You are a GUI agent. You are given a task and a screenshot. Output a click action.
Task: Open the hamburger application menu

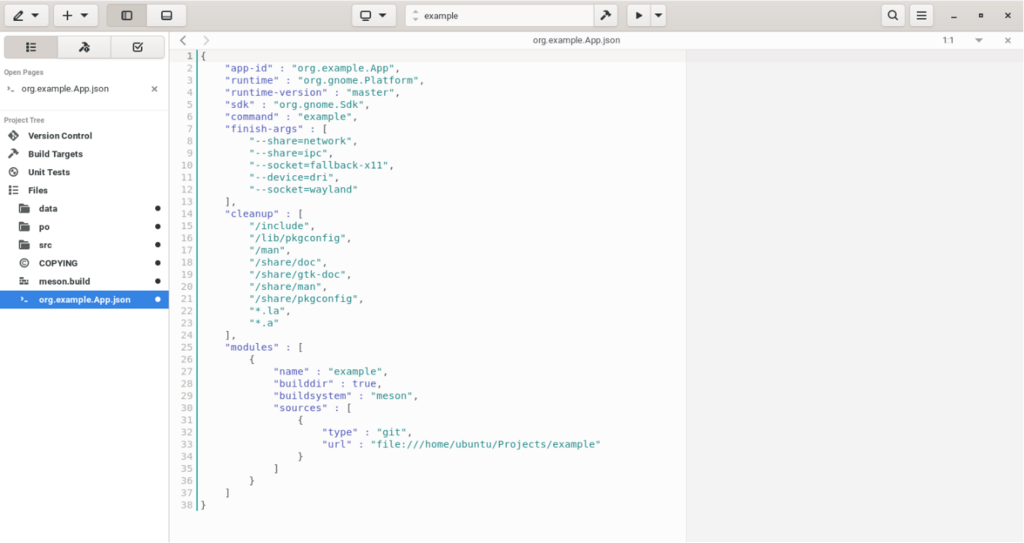click(x=921, y=15)
